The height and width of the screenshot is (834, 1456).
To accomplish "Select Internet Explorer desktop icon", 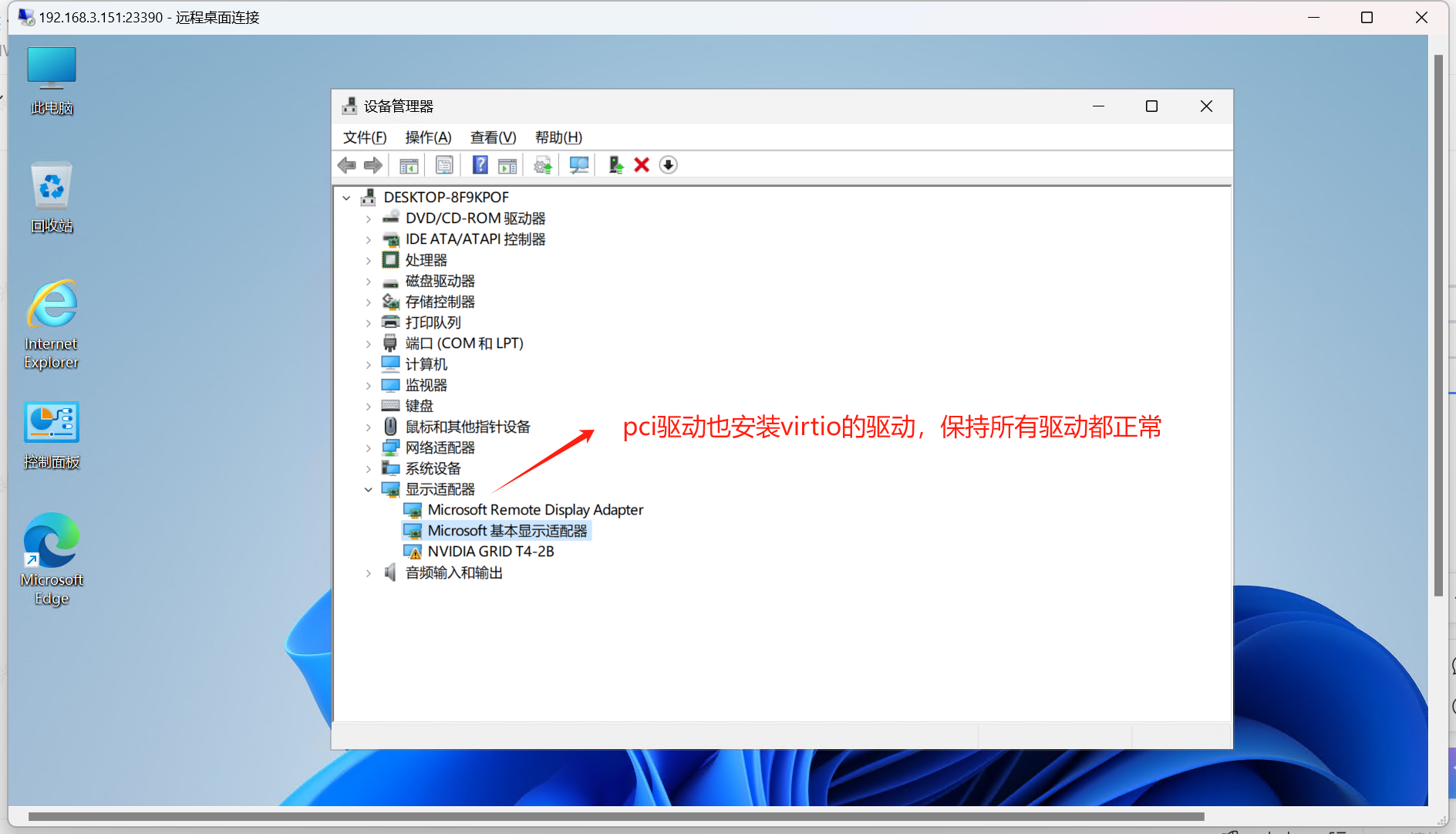I will point(52,325).
